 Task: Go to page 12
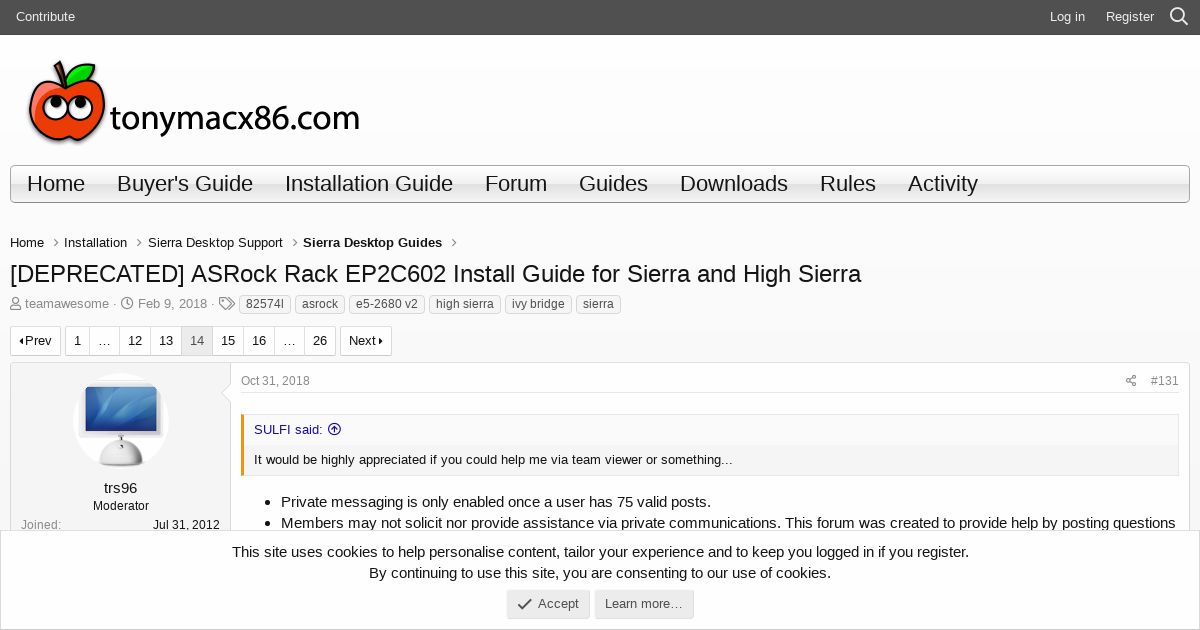tap(135, 341)
